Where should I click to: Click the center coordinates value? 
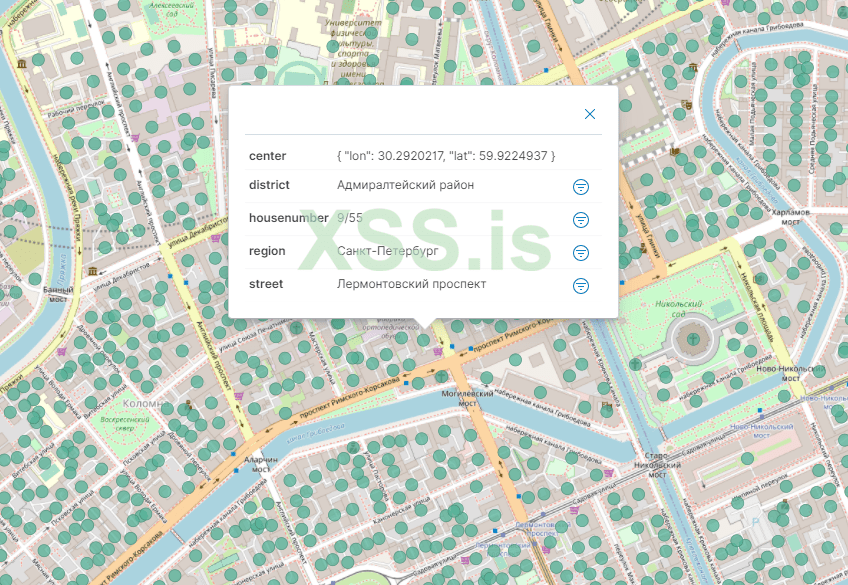pyautogui.click(x=446, y=156)
